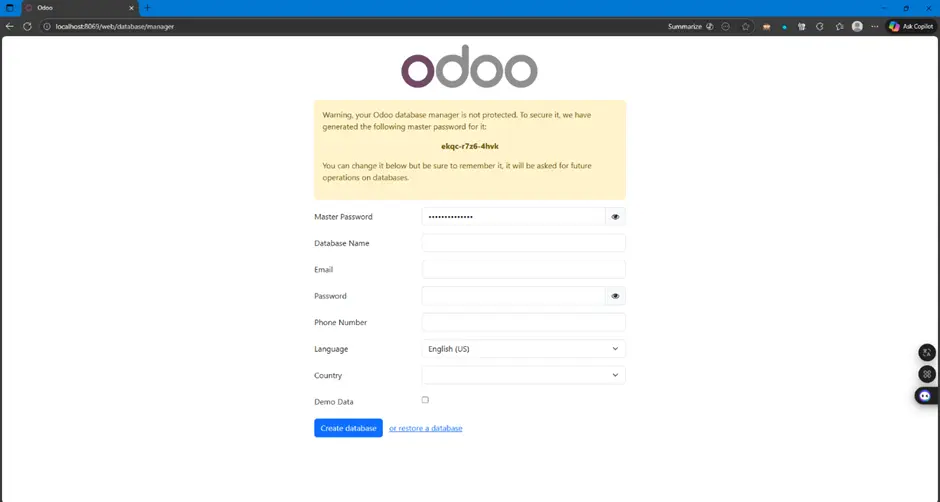
Task: Open a new tab with plus button
Action: tap(147, 8)
